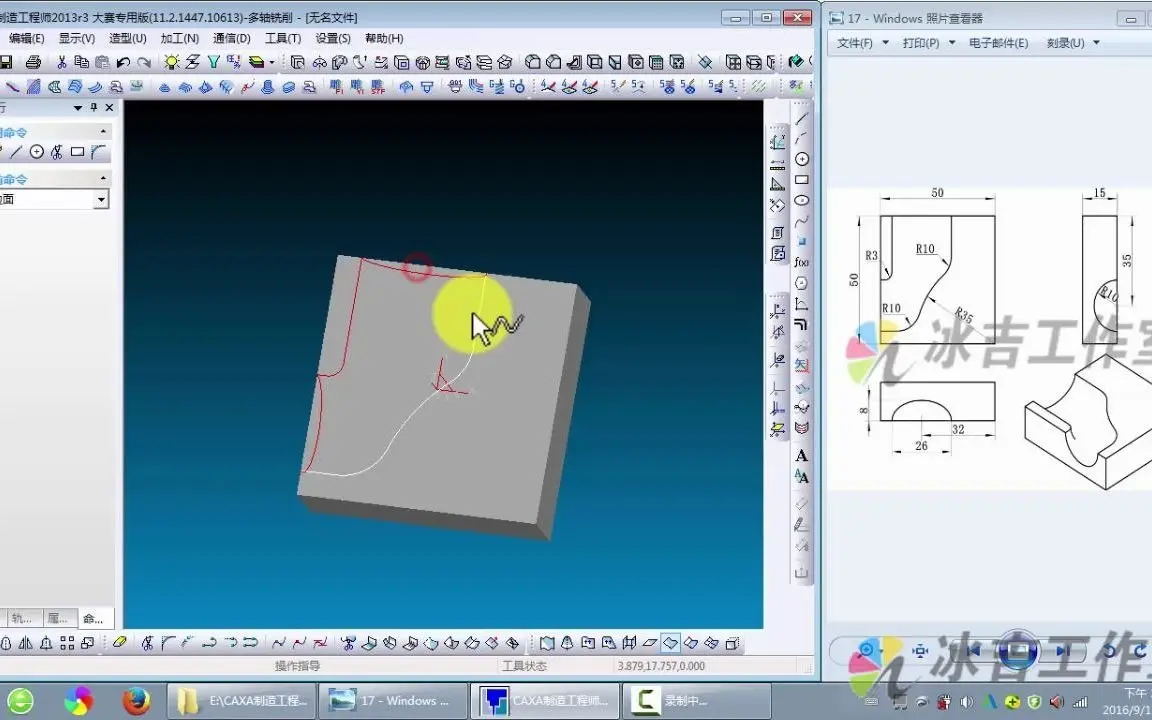Viewport: 1152px width, 720px height.
Task: Click the Save floppy disk icon
Action: tap(6, 62)
